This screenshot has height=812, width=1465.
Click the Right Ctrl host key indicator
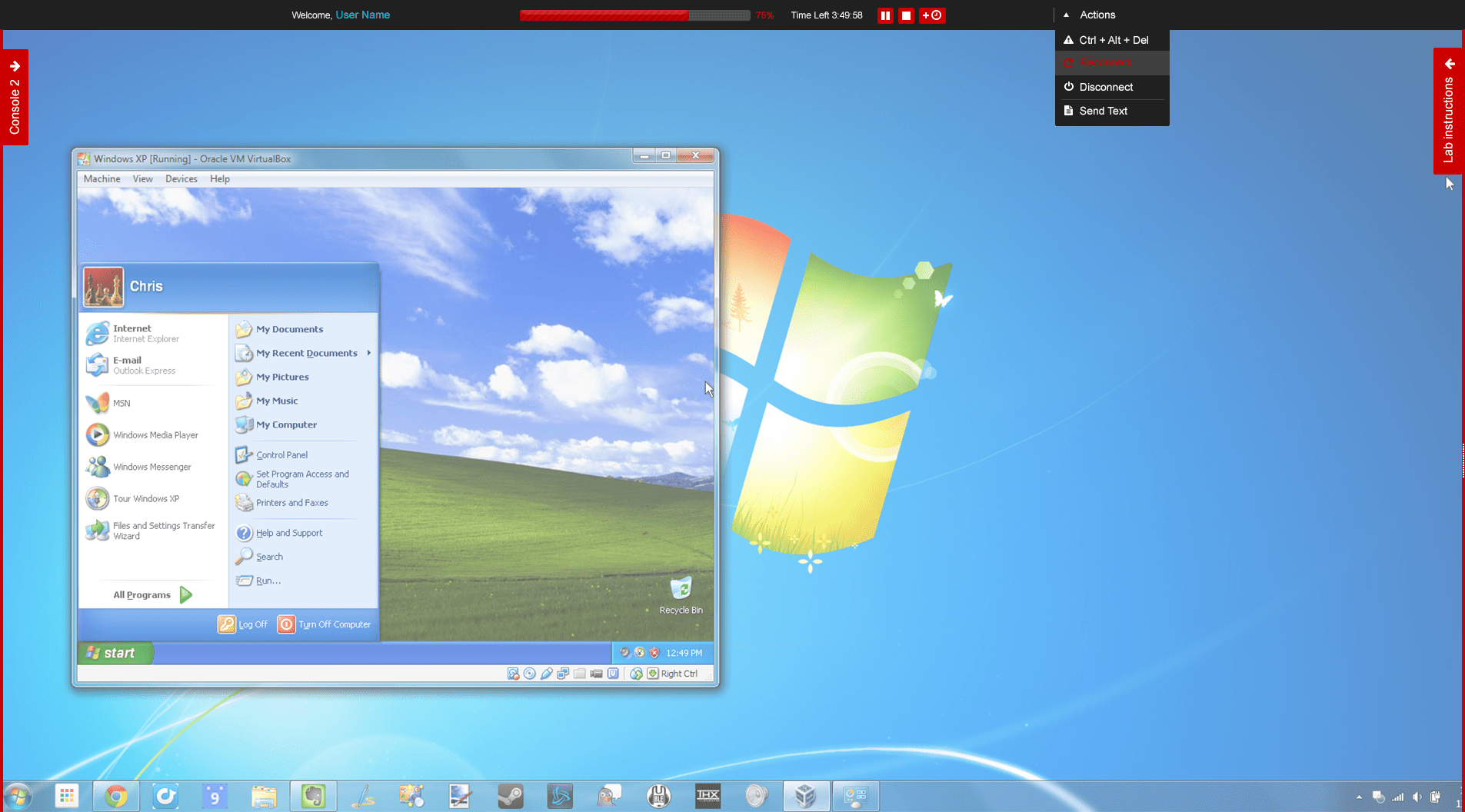[x=672, y=674]
